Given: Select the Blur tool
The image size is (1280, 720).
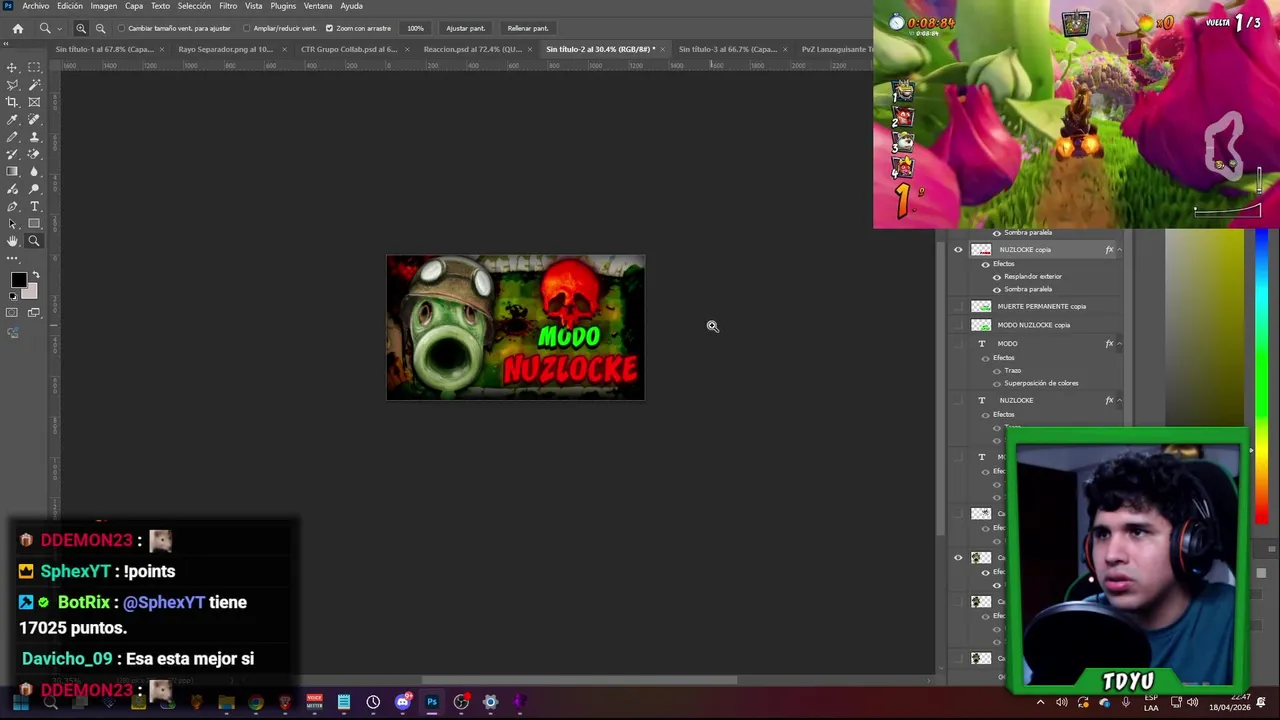Looking at the screenshot, I should point(34,171).
